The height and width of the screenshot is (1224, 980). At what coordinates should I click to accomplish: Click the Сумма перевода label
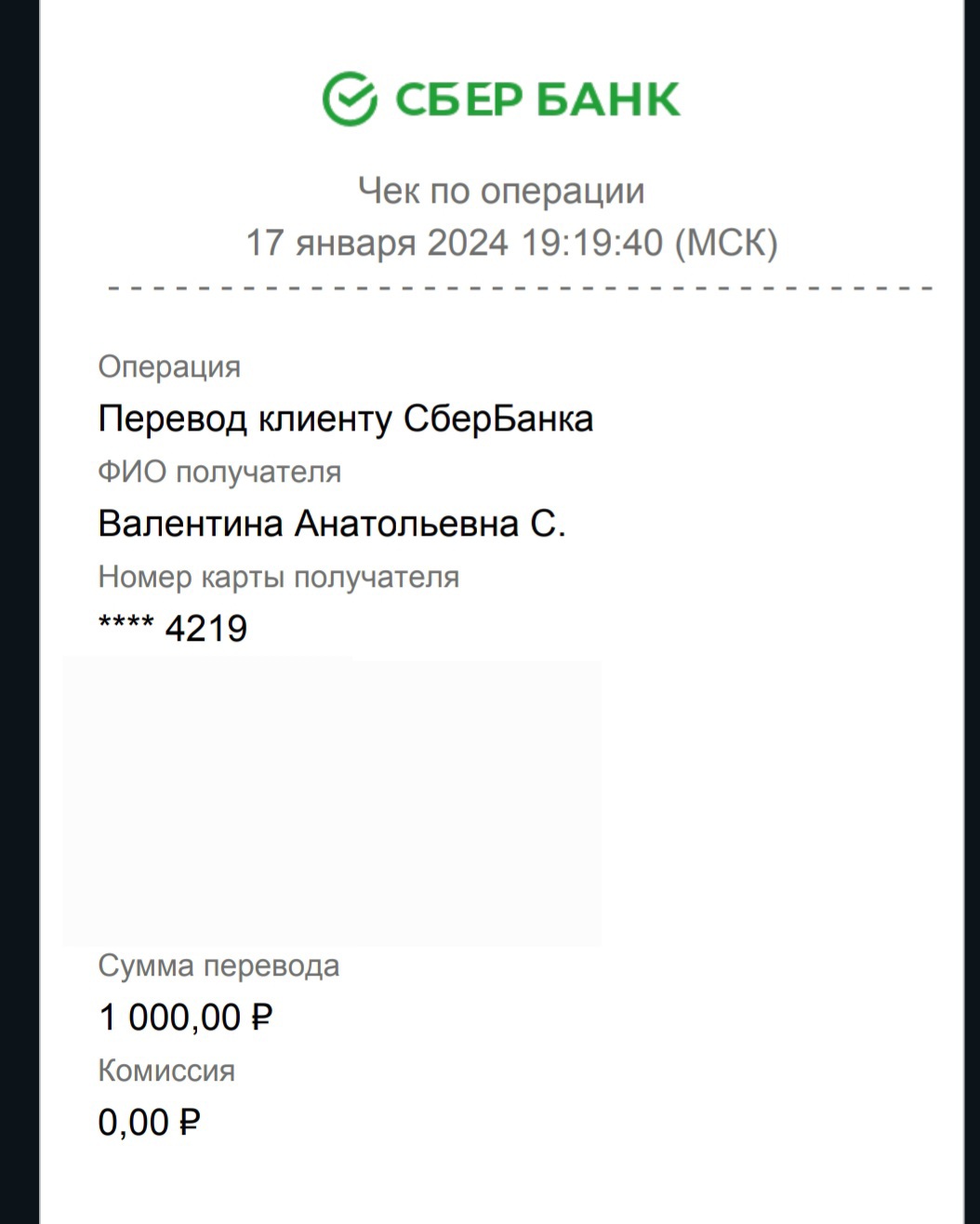coord(219,965)
